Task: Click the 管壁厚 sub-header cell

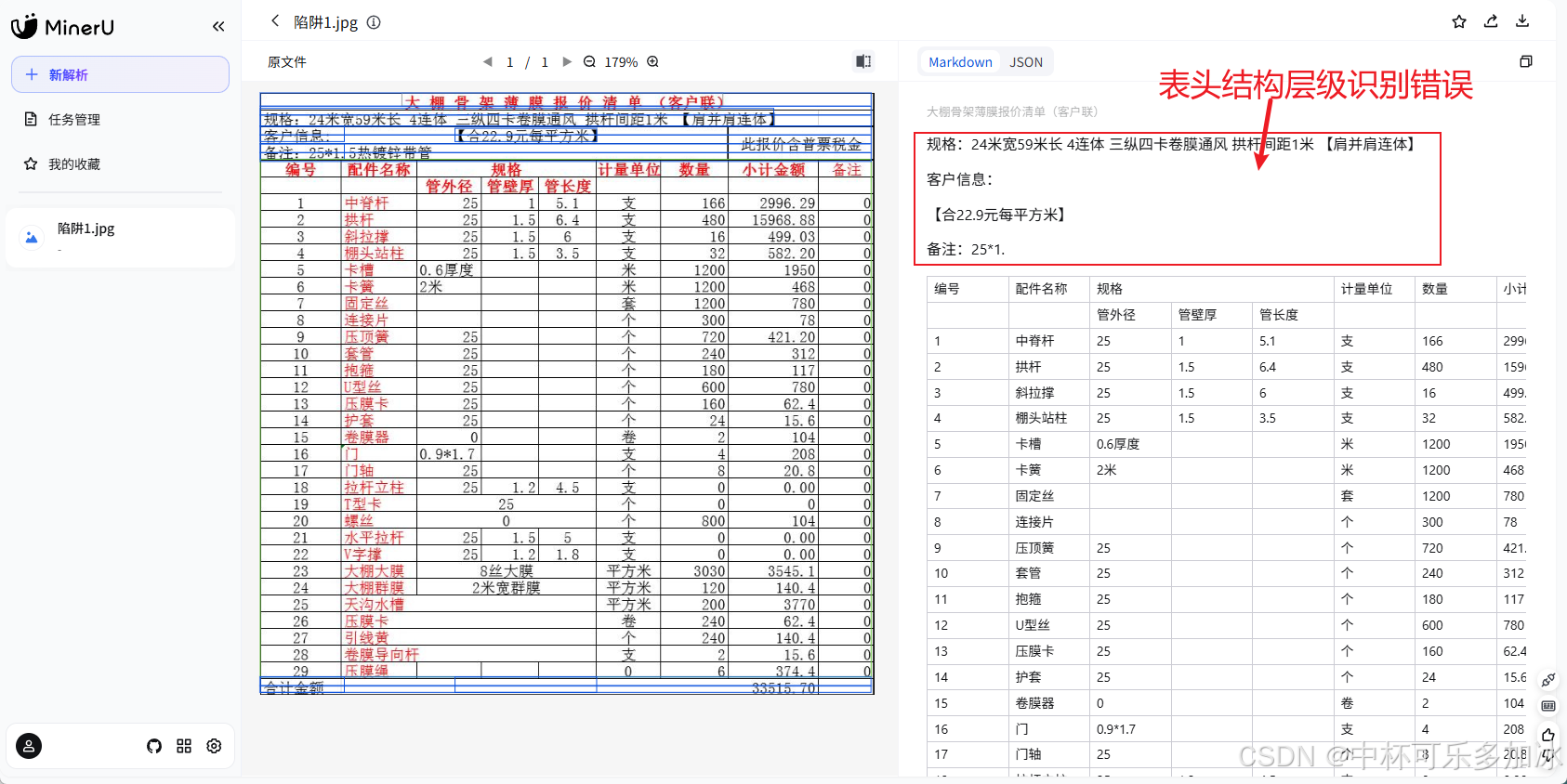Action: pyautogui.click(x=1211, y=315)
